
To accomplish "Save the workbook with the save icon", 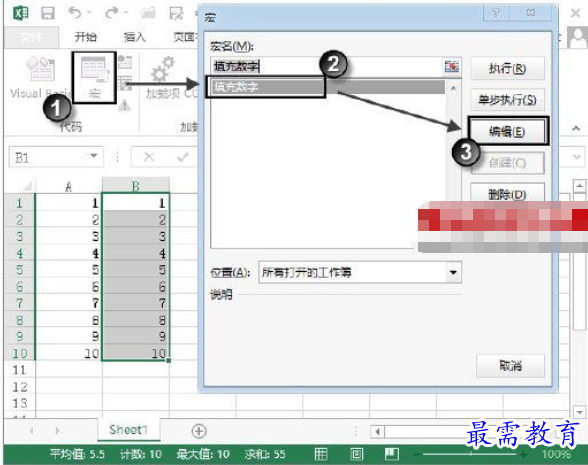I will [48, 13].
